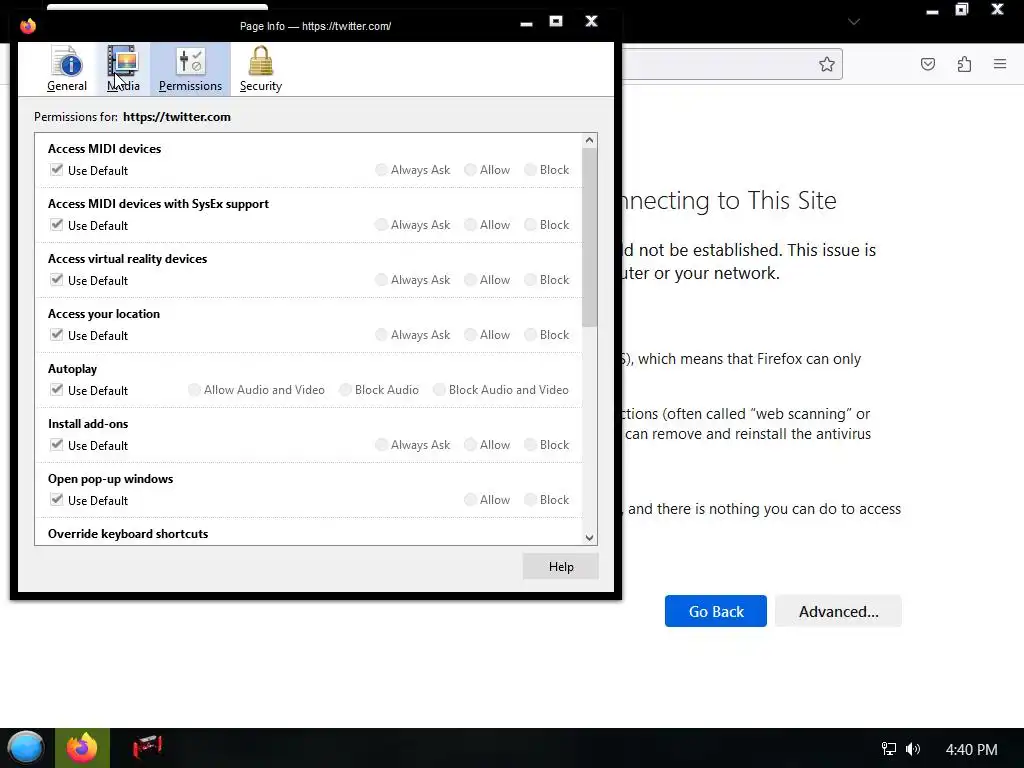Click the permissions list scroll down arrow
Screen dimensions: 1024x768
pos(590,537)
